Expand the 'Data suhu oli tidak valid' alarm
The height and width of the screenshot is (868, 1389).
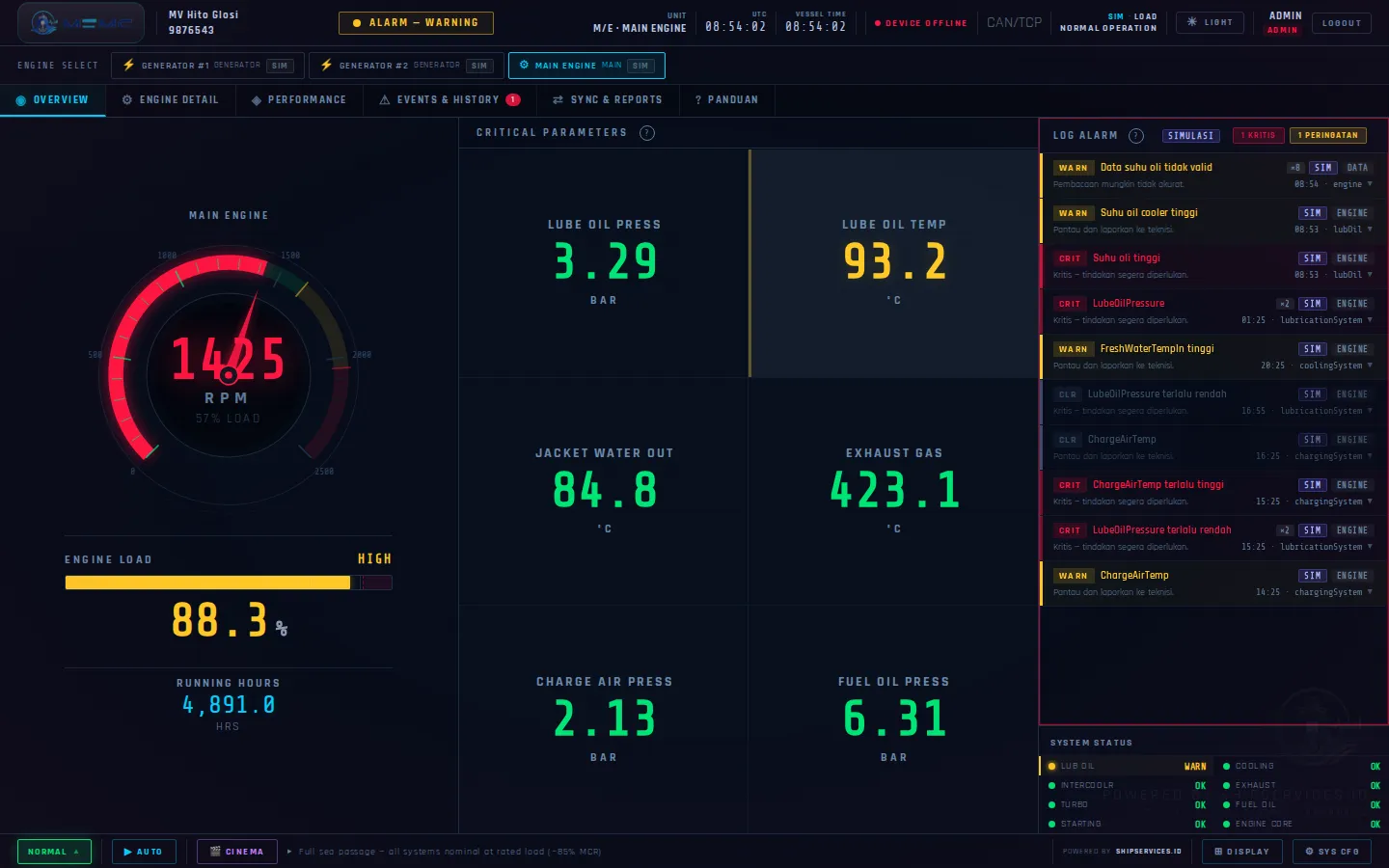1213,176
